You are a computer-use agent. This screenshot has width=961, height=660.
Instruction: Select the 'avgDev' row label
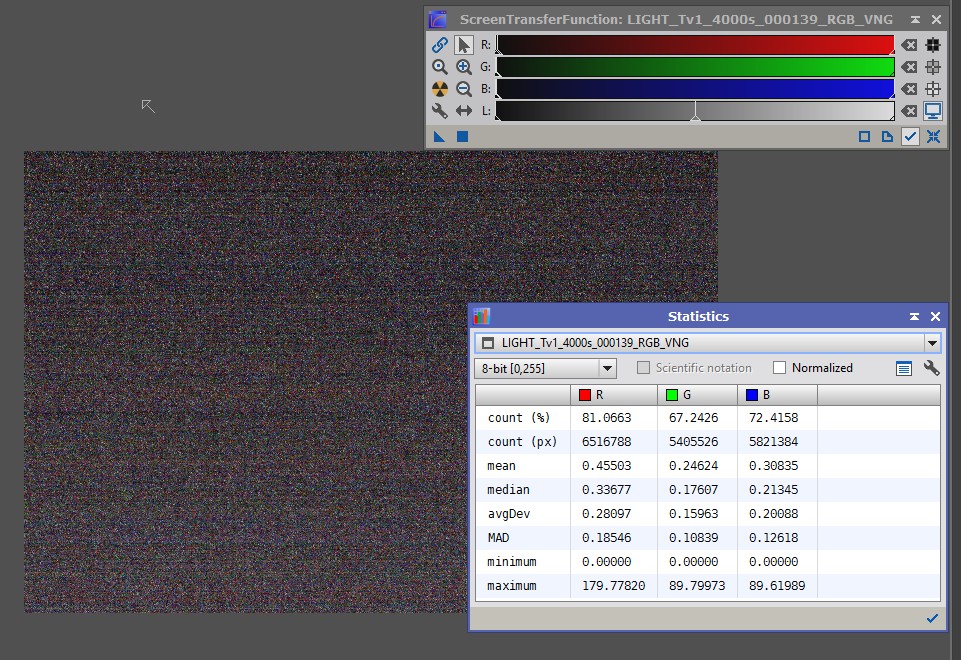point(509,514)
